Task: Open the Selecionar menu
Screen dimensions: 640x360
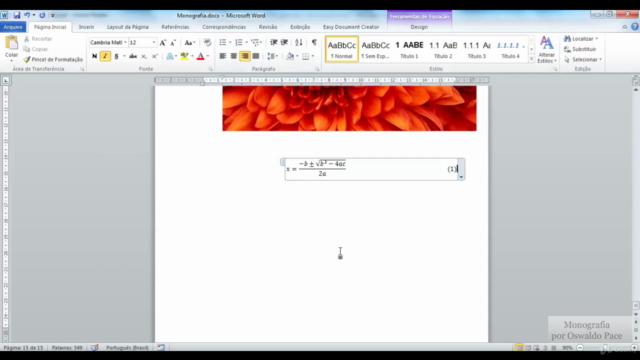Action: click(x=583, y=60)
